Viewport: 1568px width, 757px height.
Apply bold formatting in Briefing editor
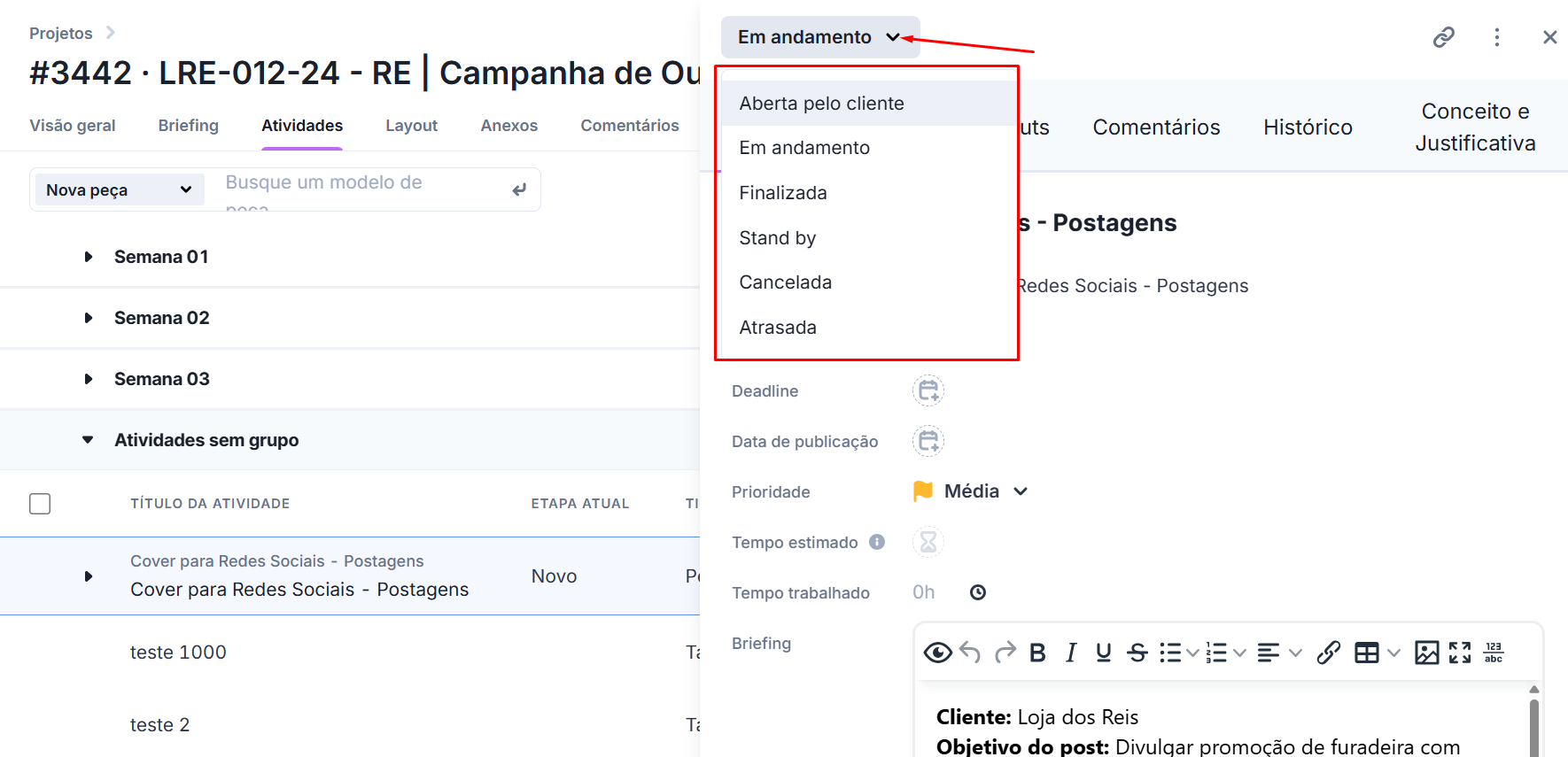coord(1037,653)
